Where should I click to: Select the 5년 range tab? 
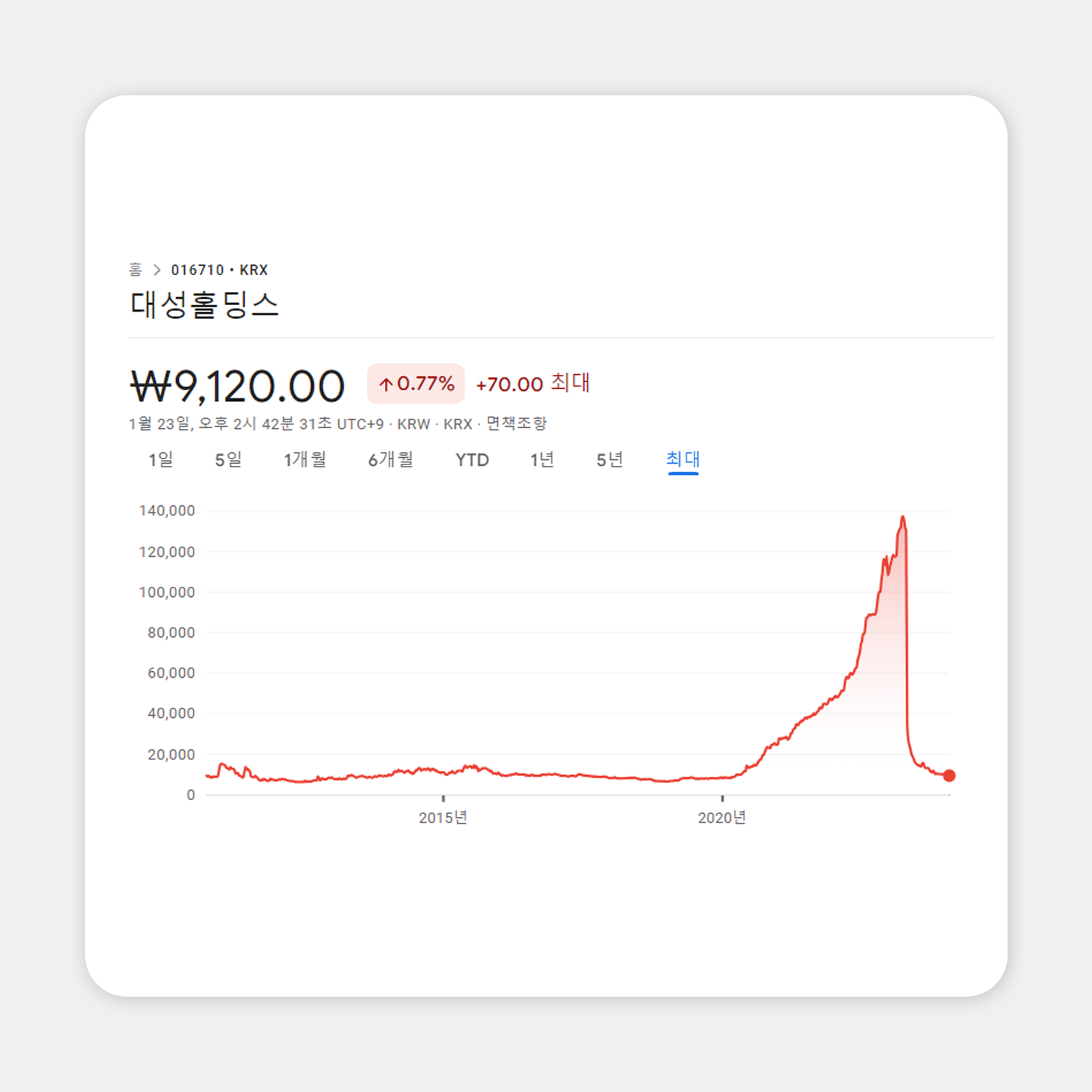pyautogui.click(x=610, y=459)
